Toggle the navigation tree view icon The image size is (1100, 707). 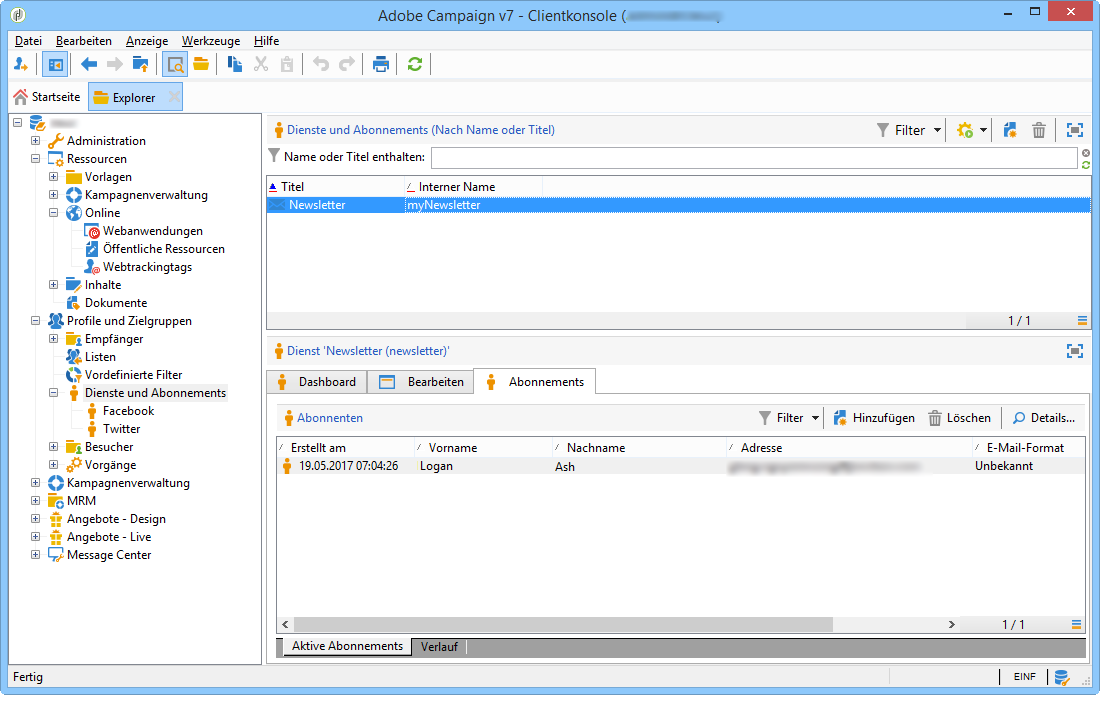[55, 65]
